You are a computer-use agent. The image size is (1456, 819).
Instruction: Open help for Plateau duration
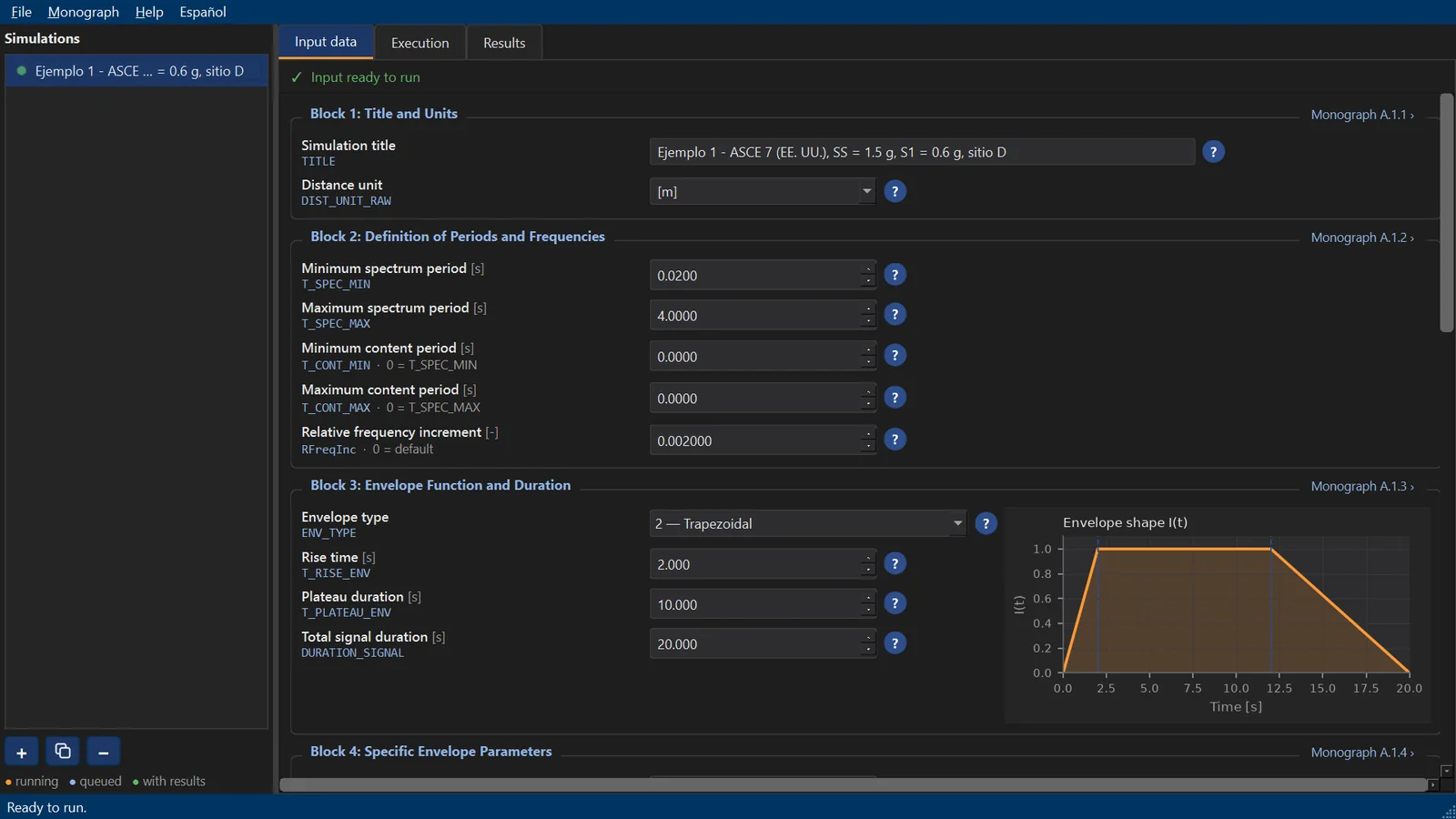tap(895, 603)
